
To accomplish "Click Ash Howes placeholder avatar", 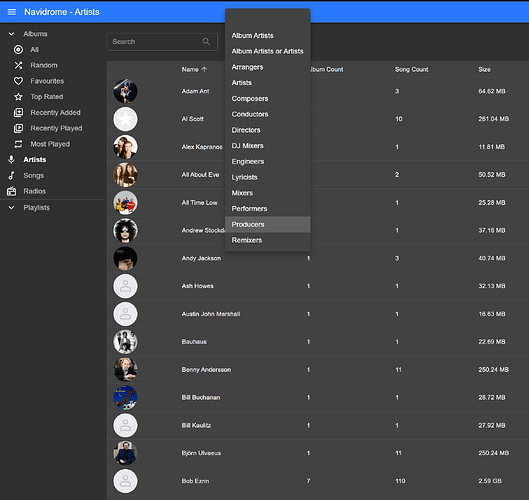I will click(125, 286).
